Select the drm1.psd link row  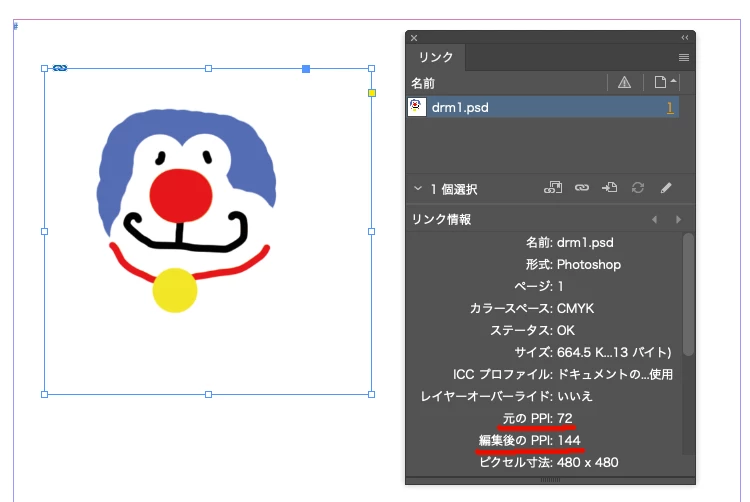pyautogui.click(x=542, y=107)
